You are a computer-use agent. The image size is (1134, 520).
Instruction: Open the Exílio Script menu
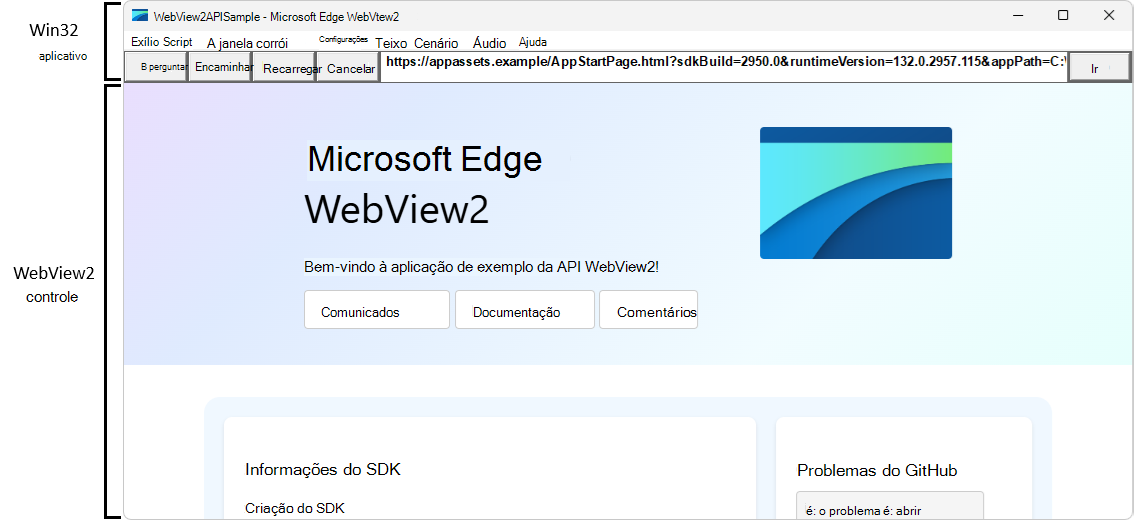pos(162,42)
